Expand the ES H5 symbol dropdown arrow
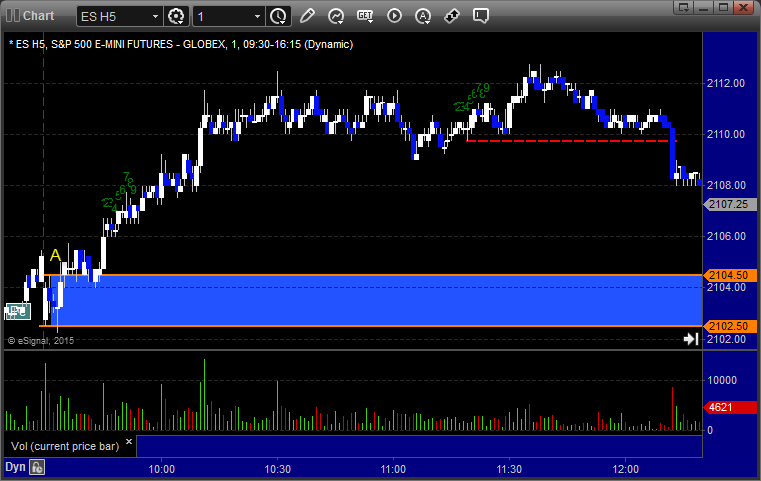 click(x=155, y=17)
